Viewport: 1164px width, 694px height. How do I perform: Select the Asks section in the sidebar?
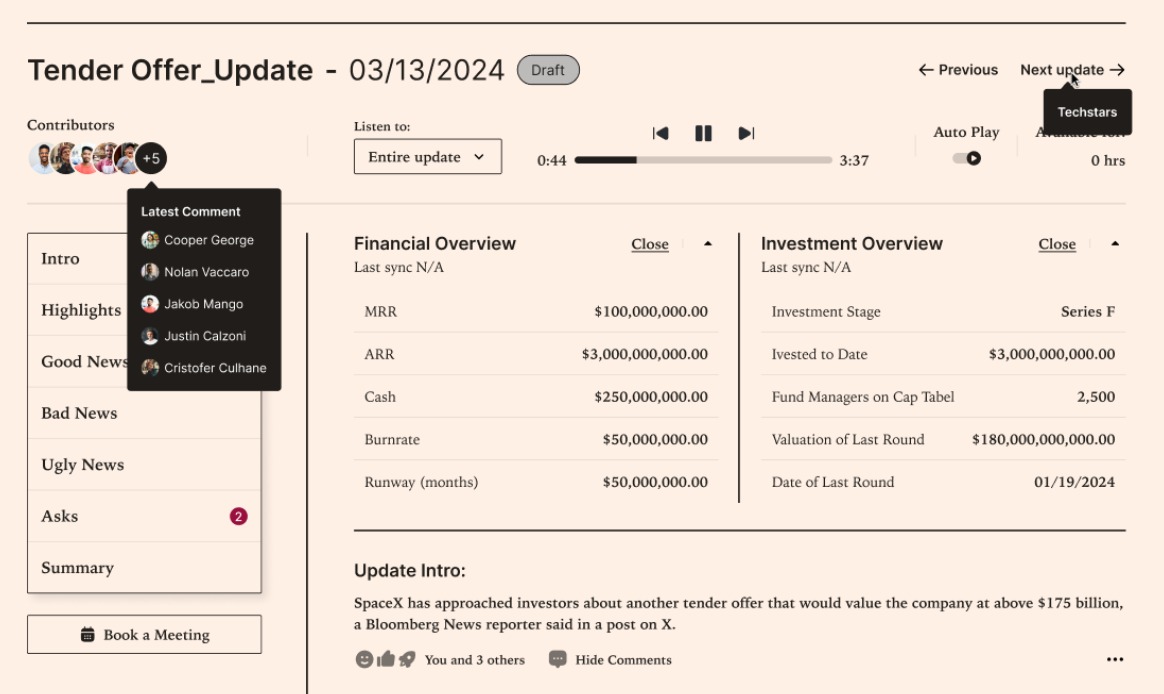[60, 516]
